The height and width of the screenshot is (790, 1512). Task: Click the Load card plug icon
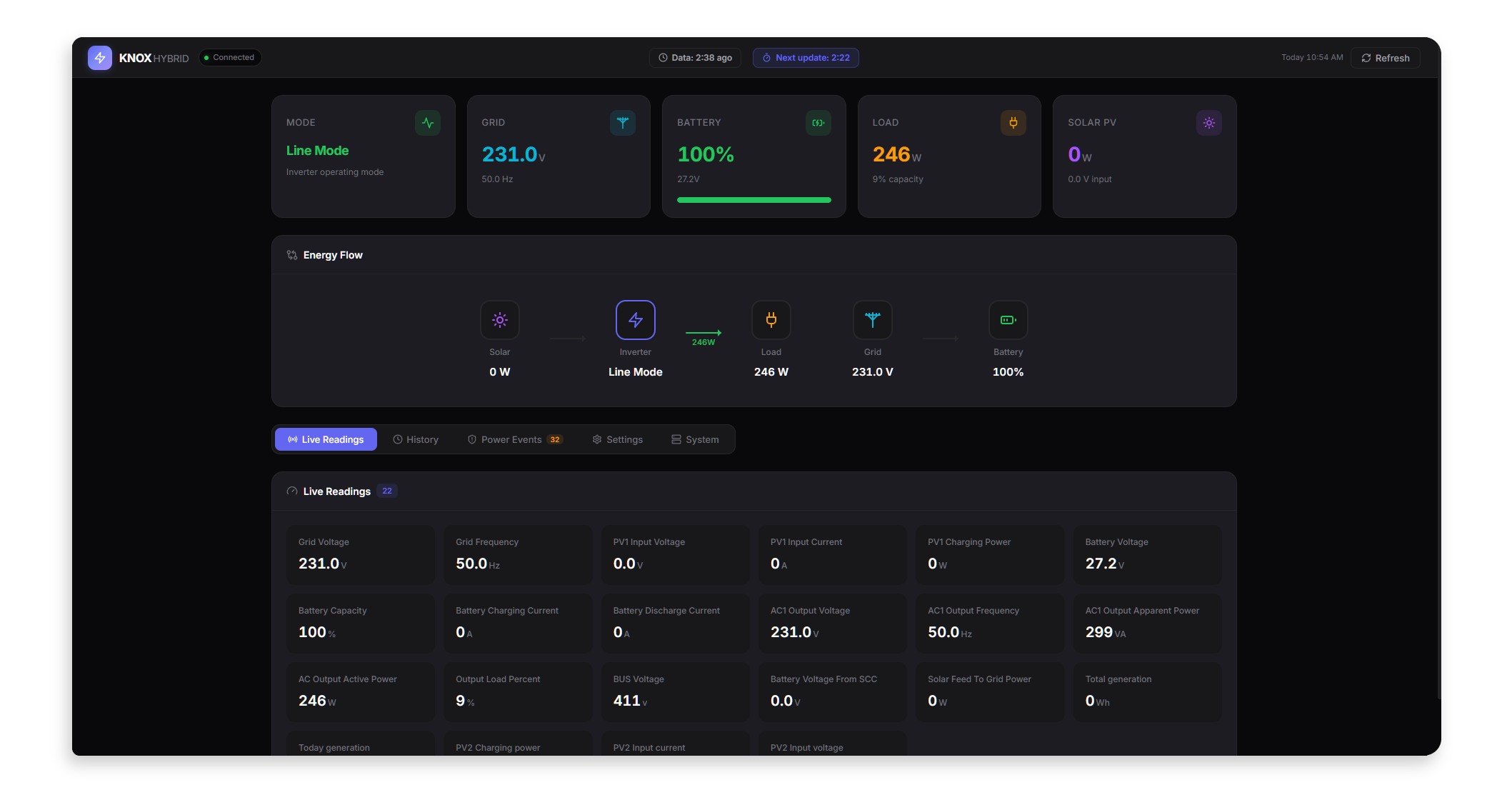click(x=1013, y=123)
